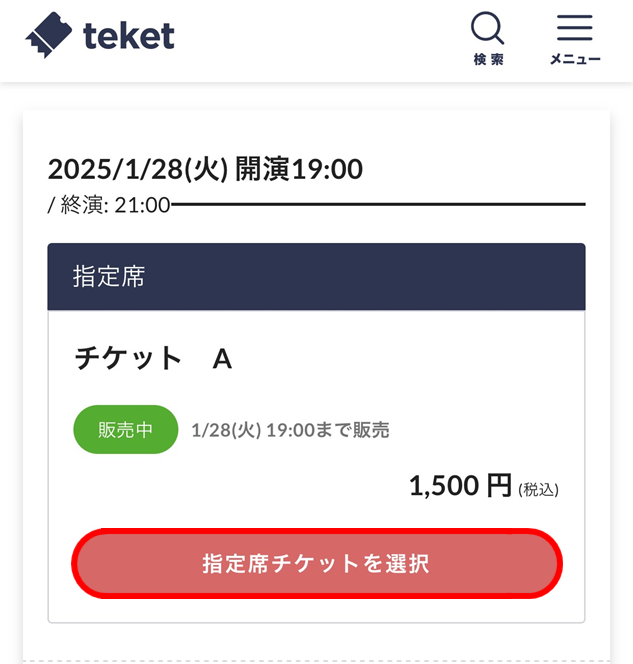The width and height of the screenshot is (633, 664).
Task: Open search via magnifying glass icon
Action: tap(488, 28)
